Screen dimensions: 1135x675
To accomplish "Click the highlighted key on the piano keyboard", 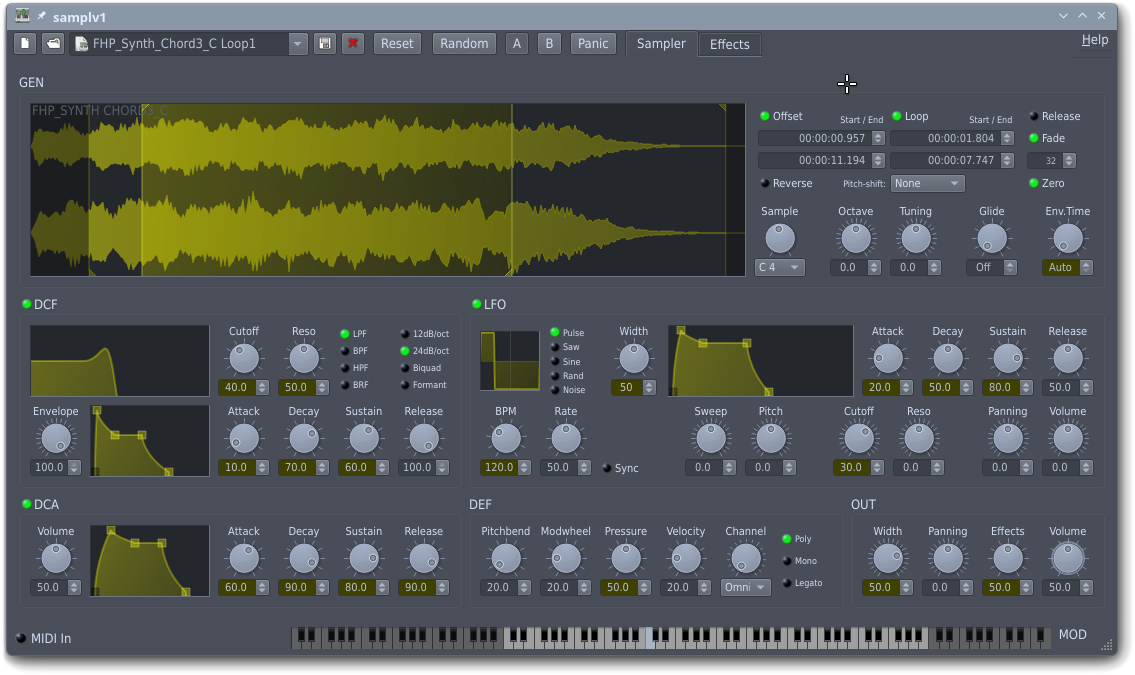I will 649,640.
